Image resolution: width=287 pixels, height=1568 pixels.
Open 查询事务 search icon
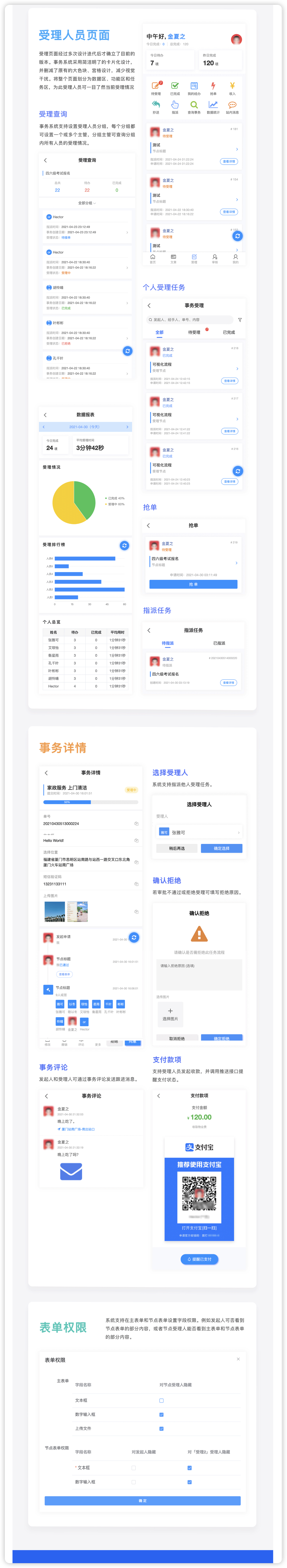(x=194, y=105)
